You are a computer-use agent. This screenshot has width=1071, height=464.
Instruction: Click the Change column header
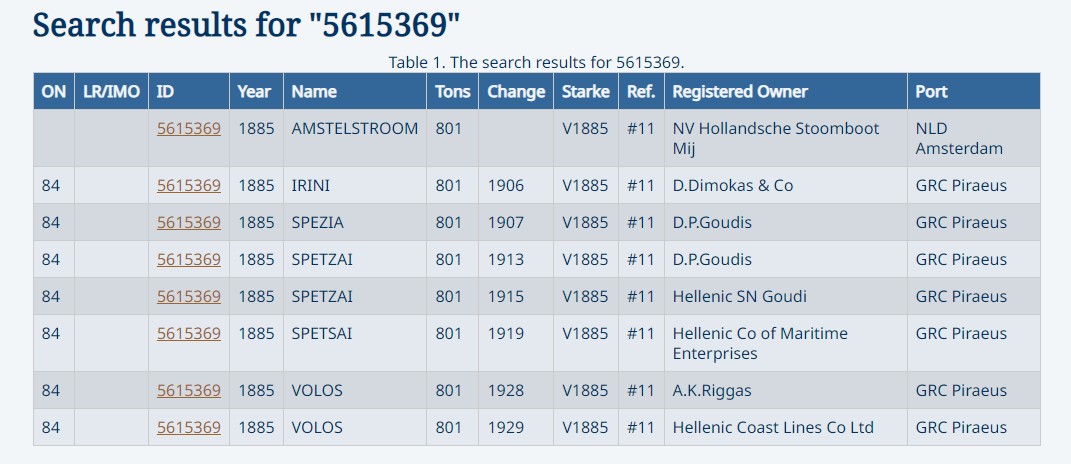tap(516, 92)
